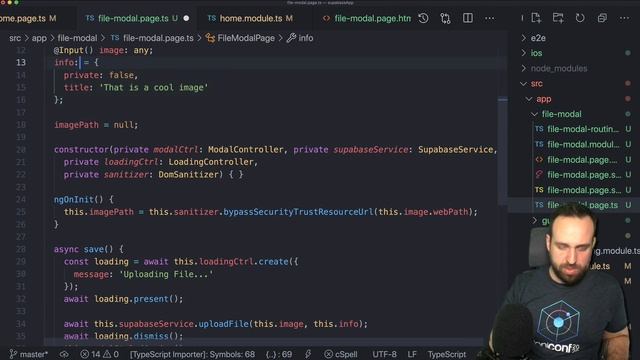Switch to the home.page.ts tab
This screenshot has width=640, height=360.
(28, 18)
